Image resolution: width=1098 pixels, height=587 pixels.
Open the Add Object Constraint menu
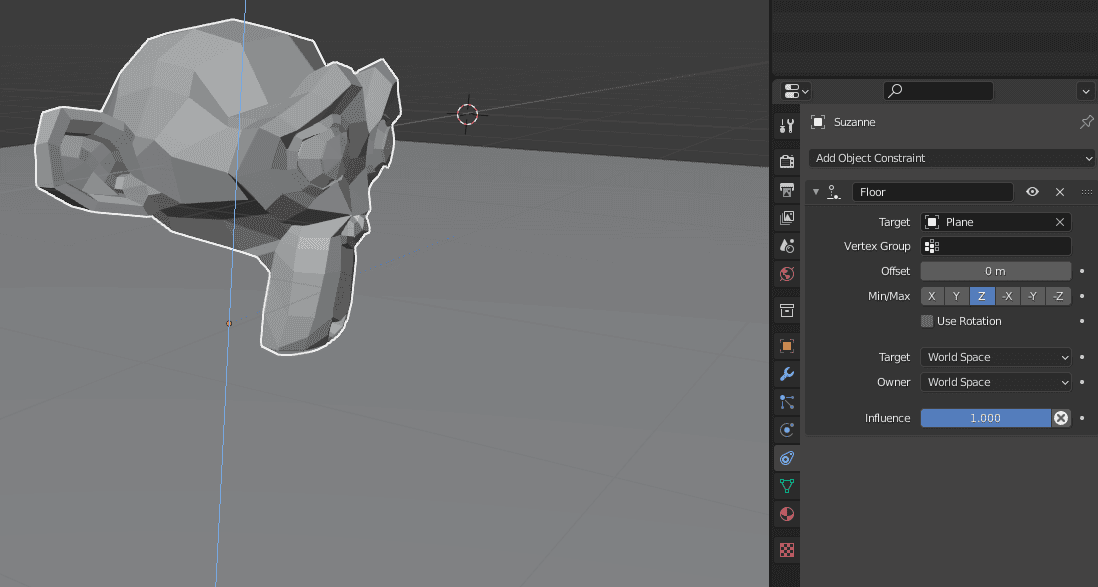tap(950, 158)
